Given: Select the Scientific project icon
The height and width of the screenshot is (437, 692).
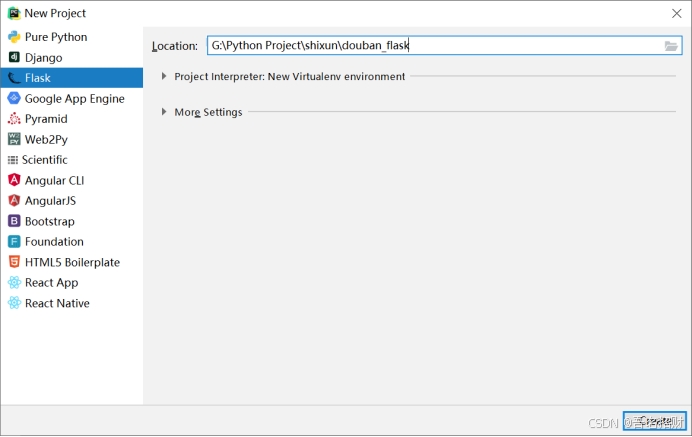Looking at the screenshot, I should click(13, 160).
